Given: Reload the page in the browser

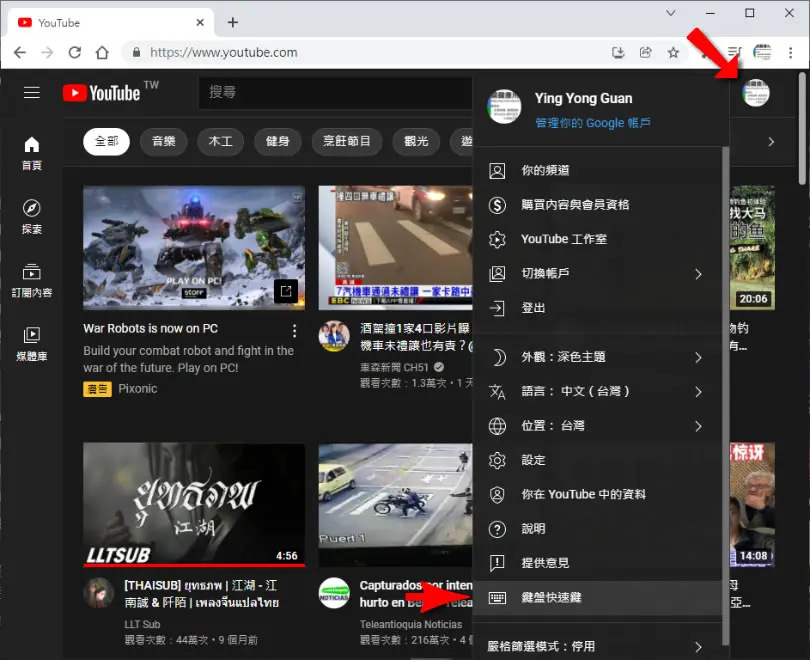Looking at the screenshot, I should [74, 52].
